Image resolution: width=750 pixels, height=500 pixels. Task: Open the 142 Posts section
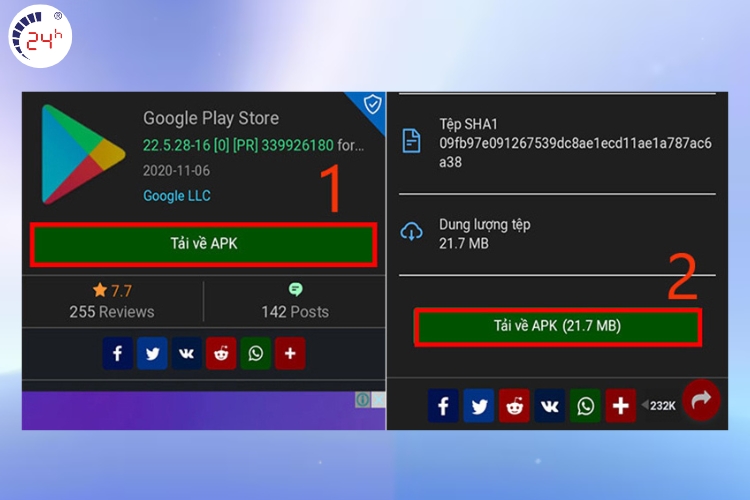tap(295, 301)
